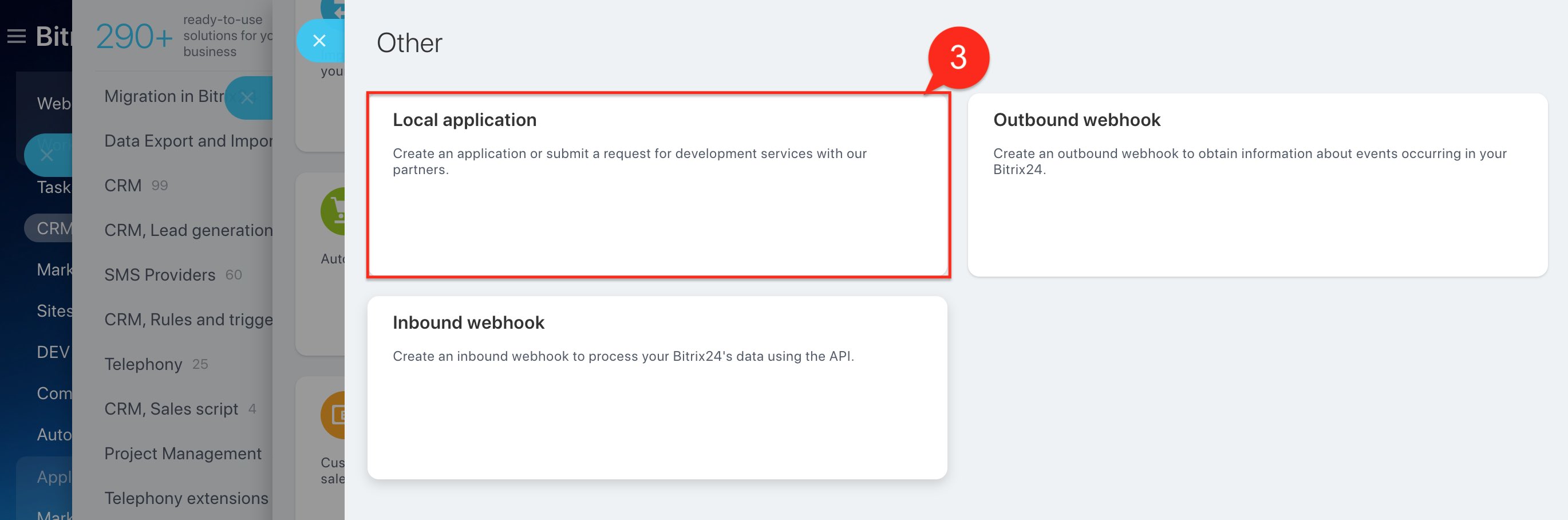1568x520 pixels.
Task: Open the Local application card
Action: [657, 184]
